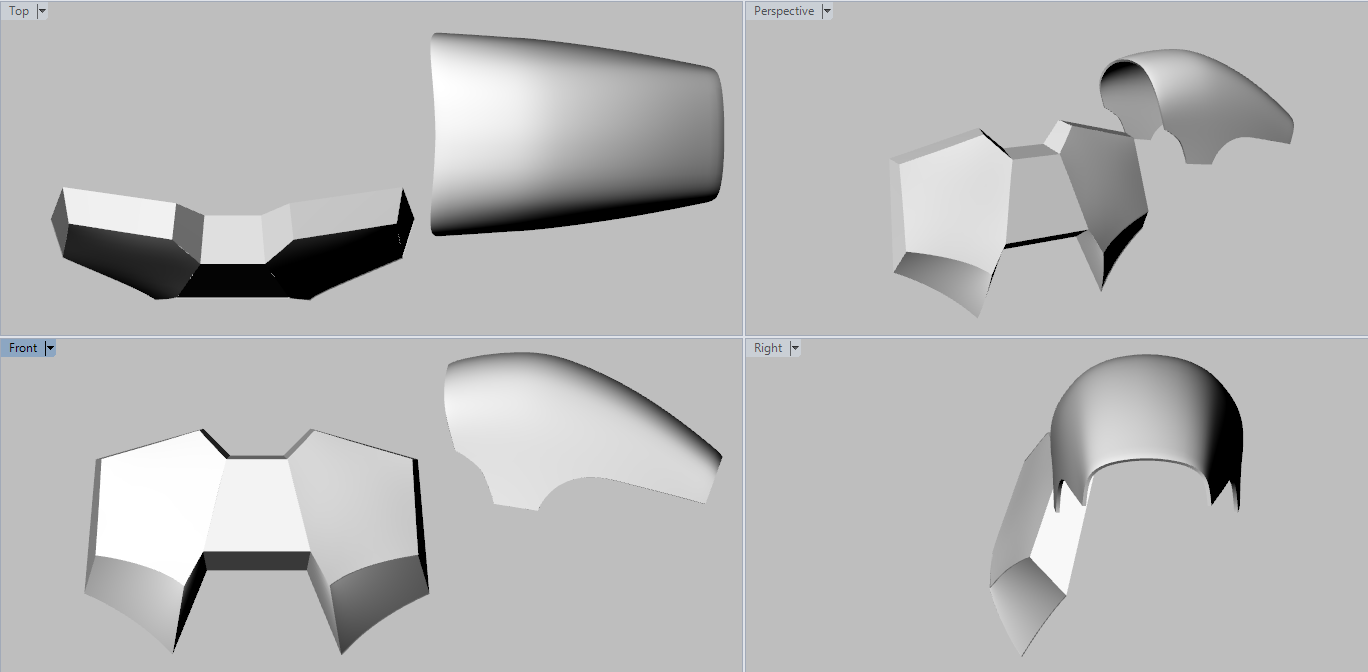Open the Top viewport dropdown arrow
This screenshot has height=672, width=1368.
click(42, 11)
